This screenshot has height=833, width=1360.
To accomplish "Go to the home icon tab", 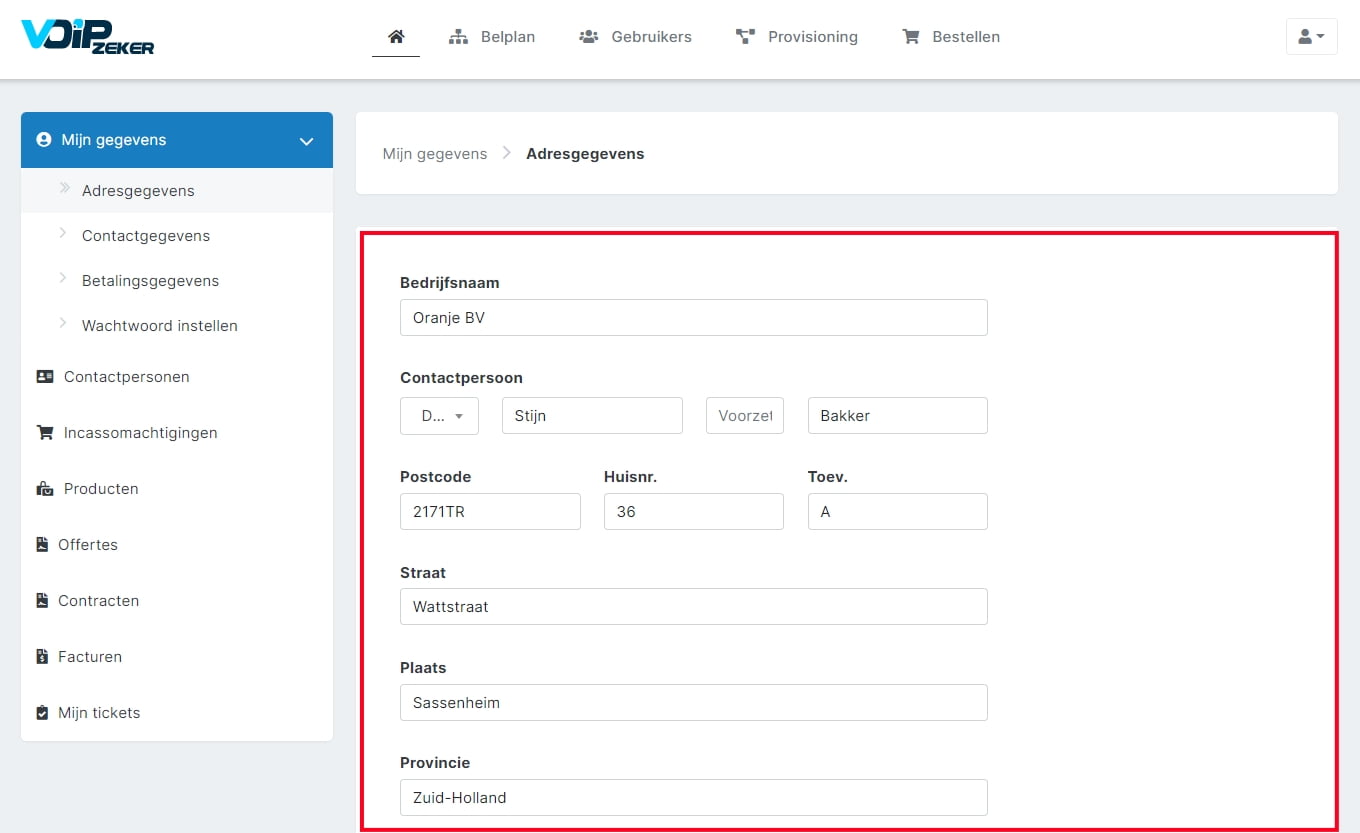I will pos(396,37).
